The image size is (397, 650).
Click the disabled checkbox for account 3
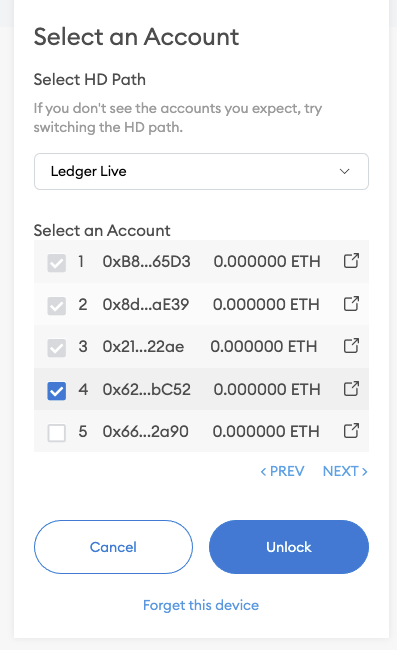tap(57, 348)
